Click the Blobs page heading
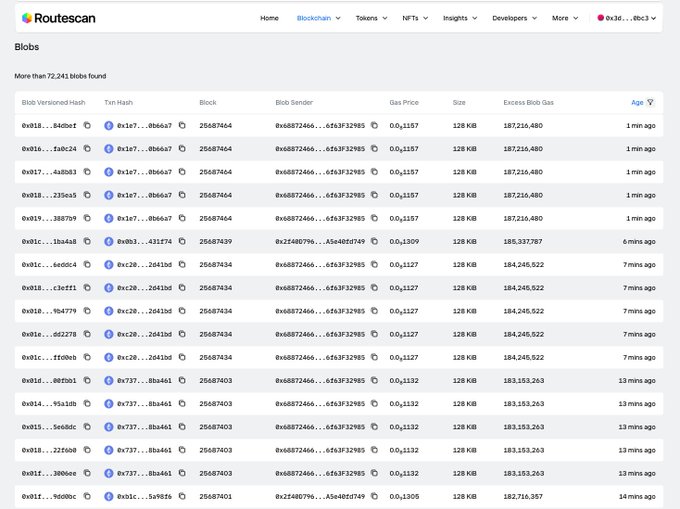Screen dimensions: 680x509 26,47
